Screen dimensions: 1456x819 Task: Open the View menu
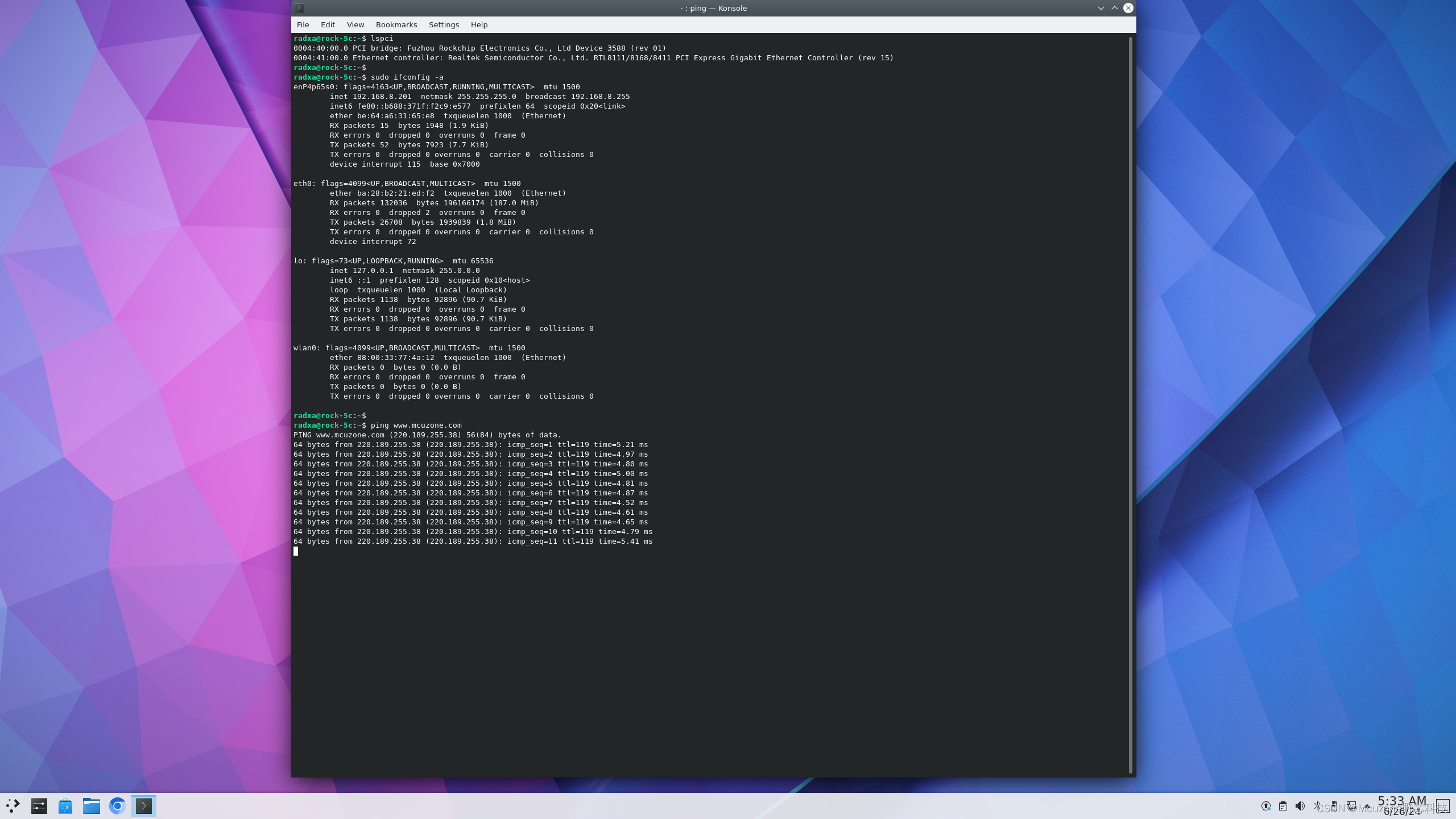coord(355,24)
